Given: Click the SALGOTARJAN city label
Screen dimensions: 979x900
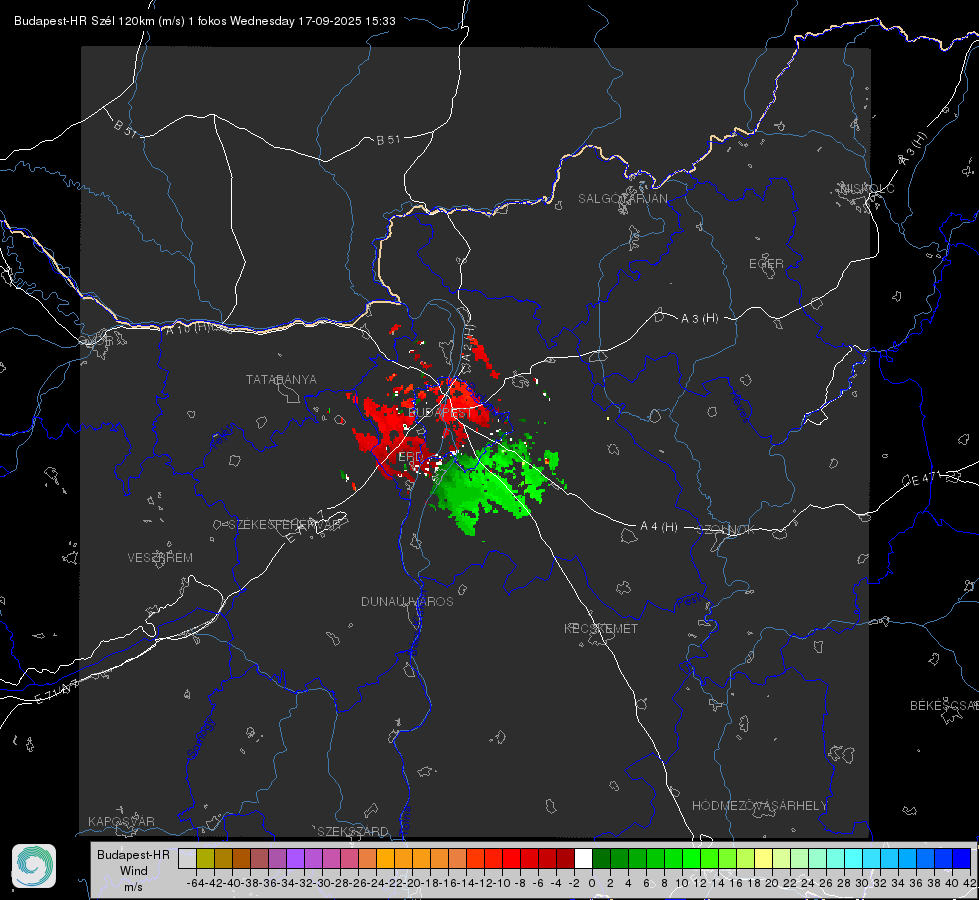Looking at the screenshot, I should (622, 199).
